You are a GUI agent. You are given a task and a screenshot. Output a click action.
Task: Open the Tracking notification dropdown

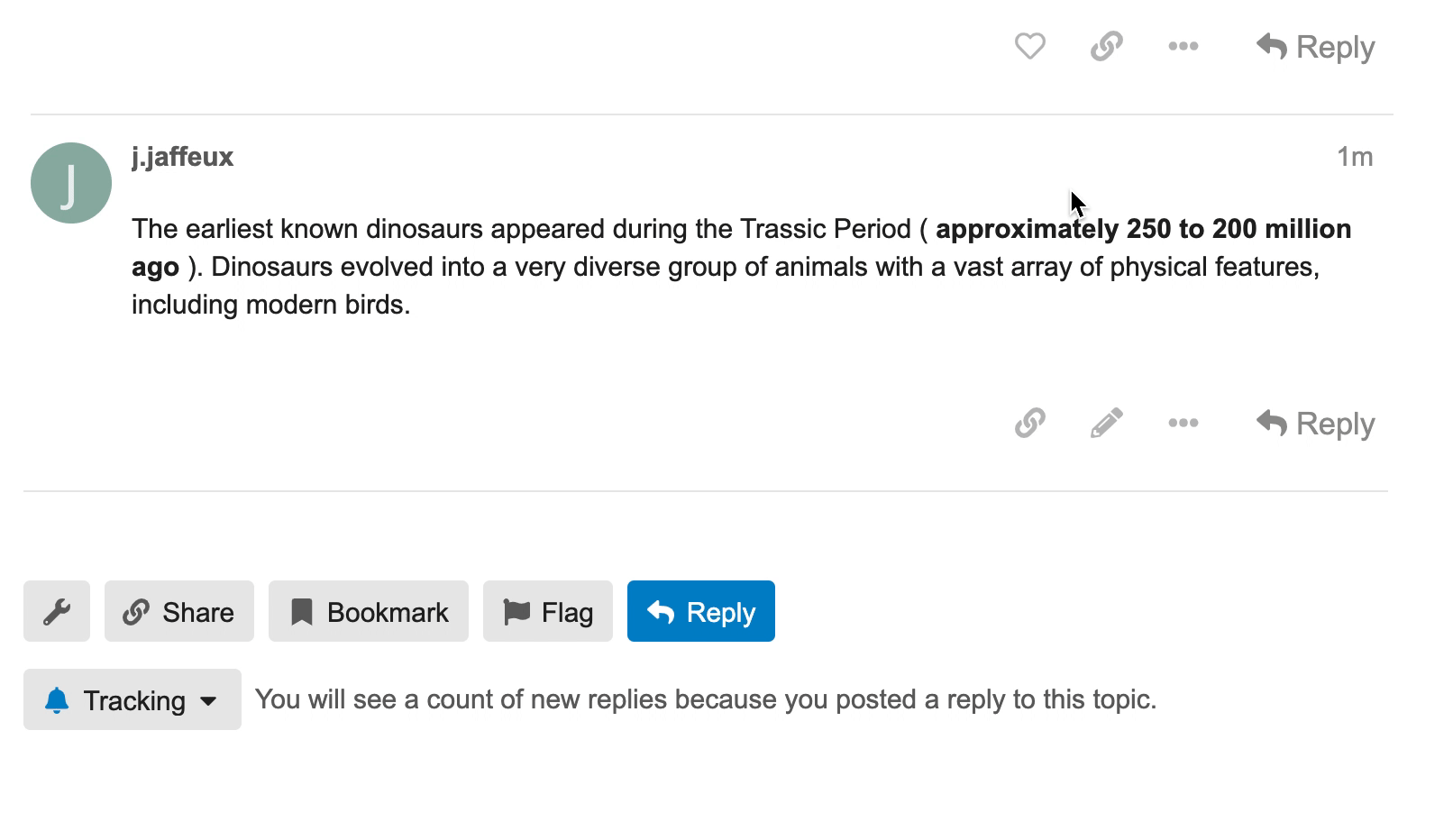click(133, 700)
